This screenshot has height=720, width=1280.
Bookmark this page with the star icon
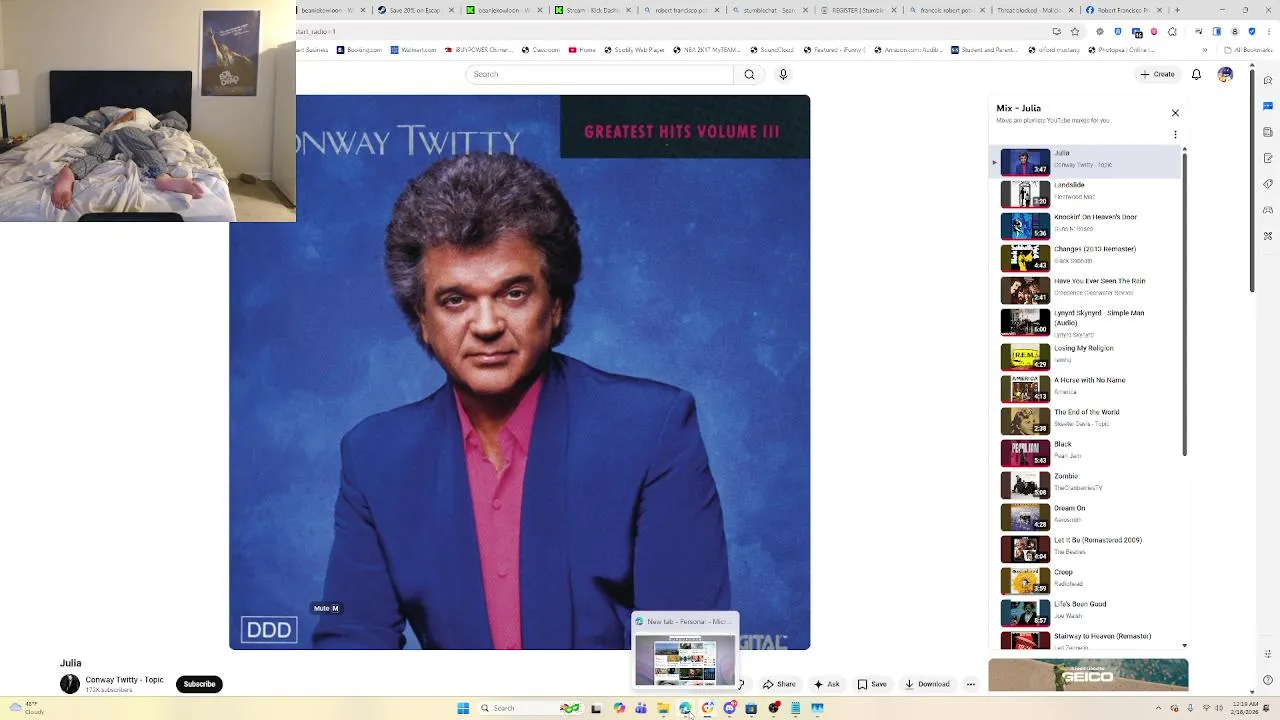(x=1075, y=32)
